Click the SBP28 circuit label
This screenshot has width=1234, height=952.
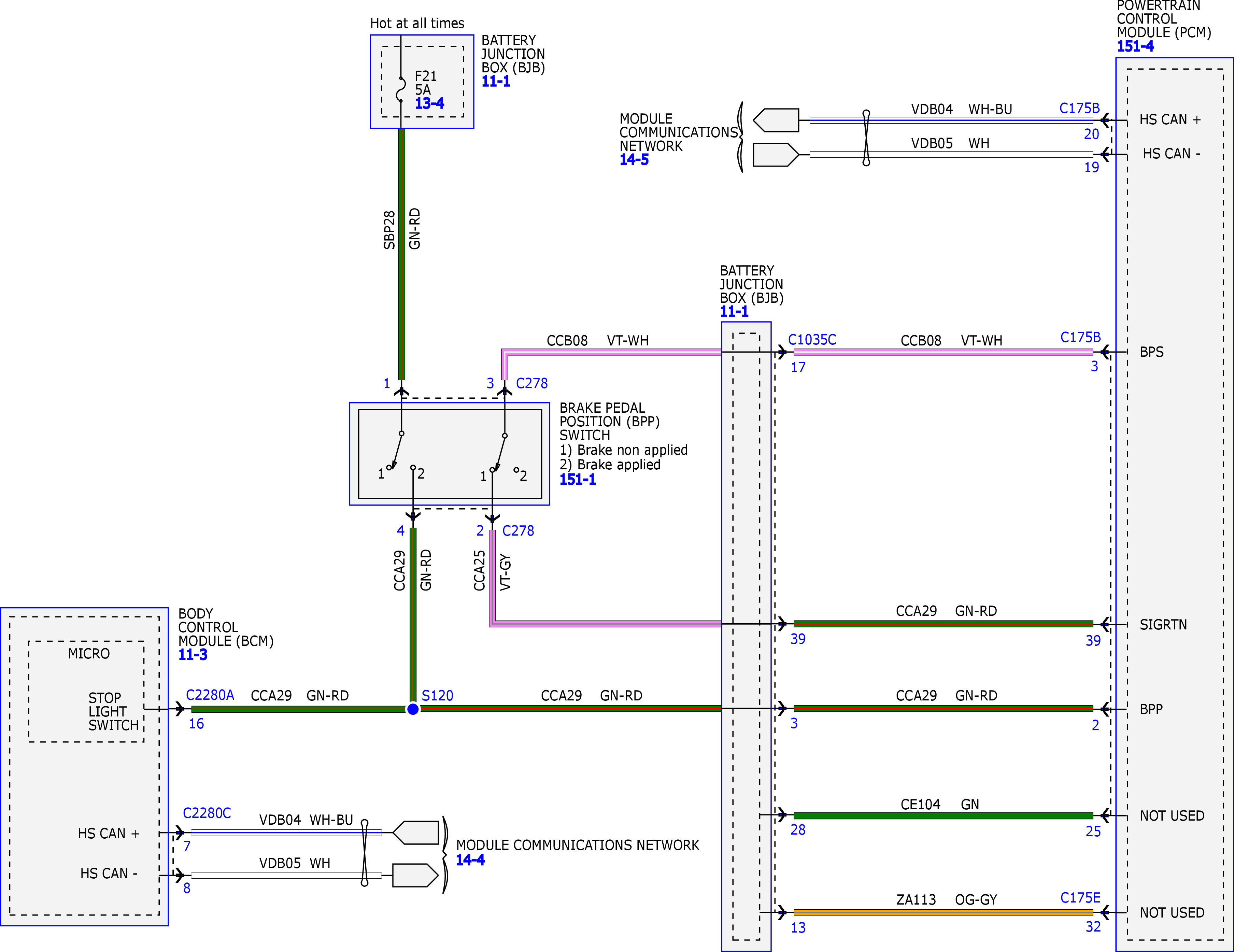tap(389, 230)
